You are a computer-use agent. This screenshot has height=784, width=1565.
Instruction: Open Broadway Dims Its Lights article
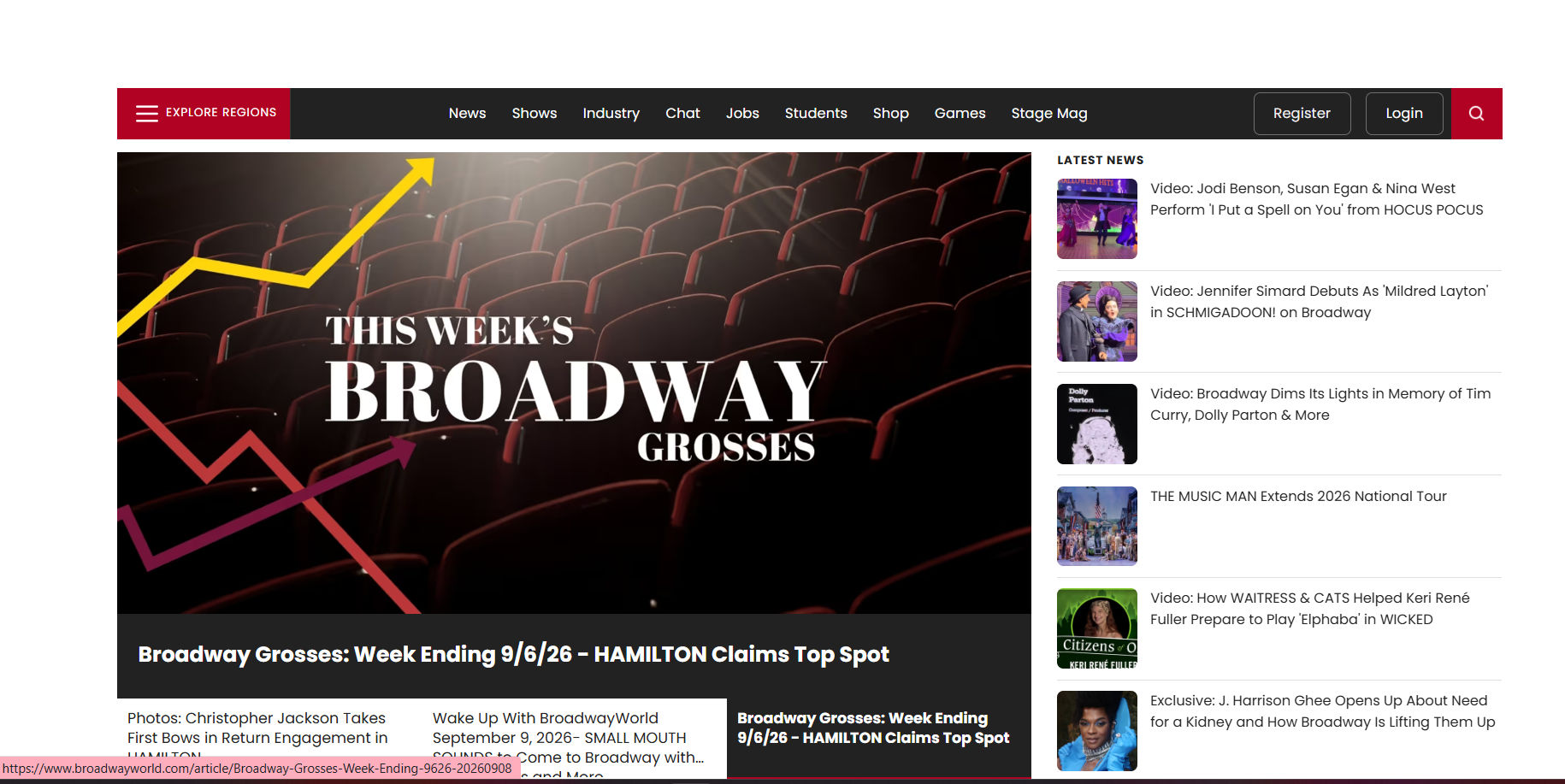coord(1320,404)
